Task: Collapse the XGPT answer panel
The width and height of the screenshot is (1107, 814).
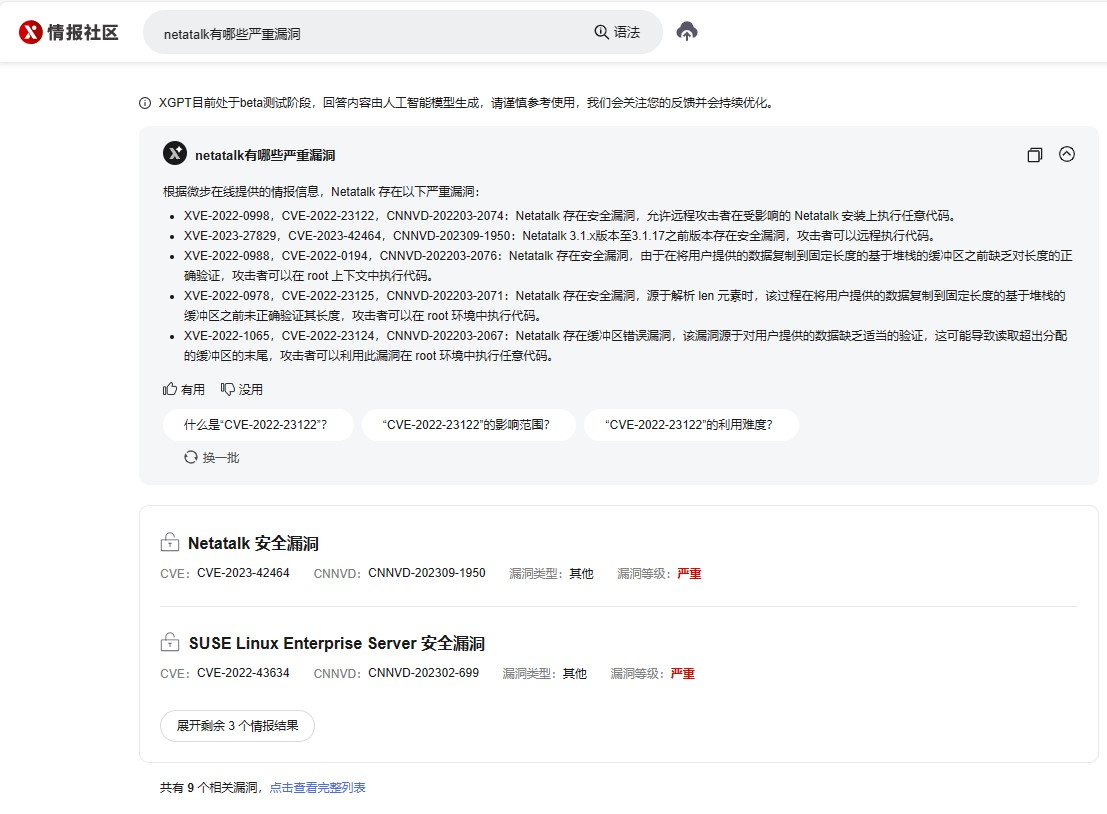Action: (1067, 154)
